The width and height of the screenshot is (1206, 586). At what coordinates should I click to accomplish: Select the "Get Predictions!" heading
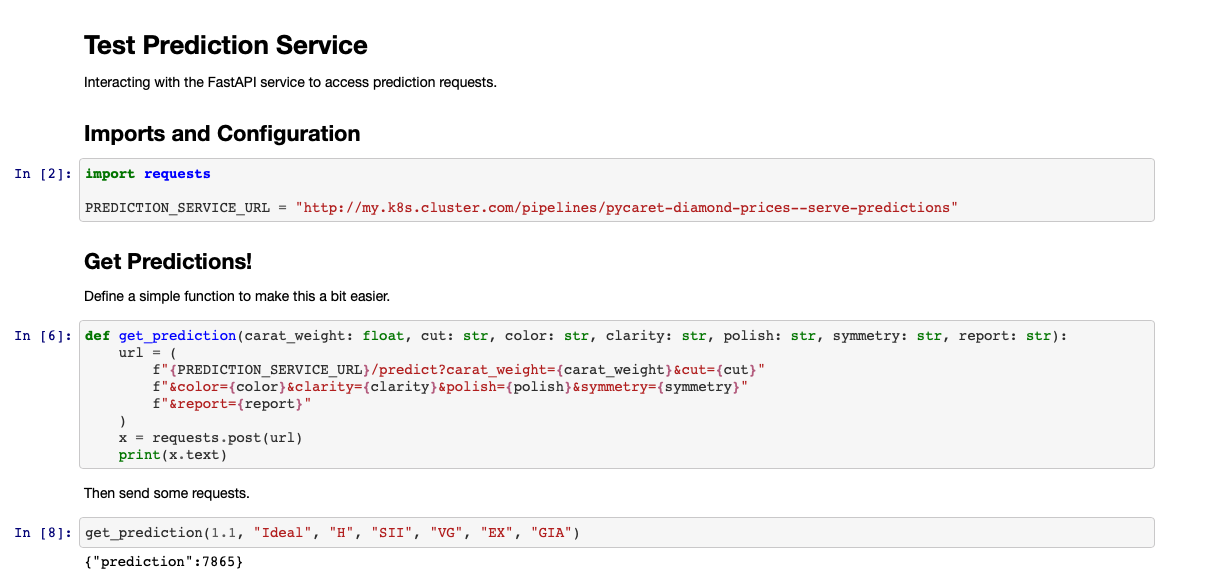click(168, 262)
